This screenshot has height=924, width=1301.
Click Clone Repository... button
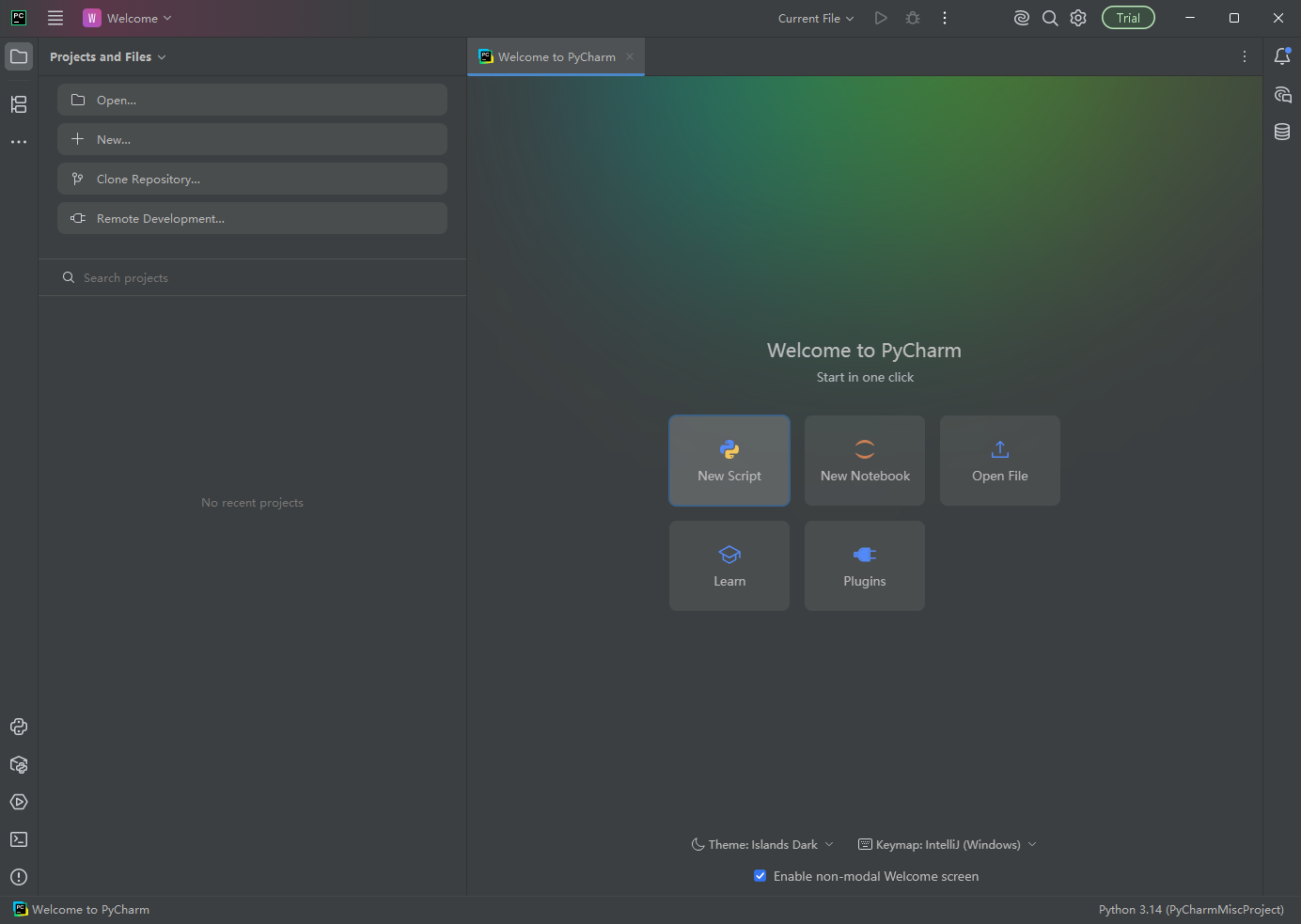252,179
